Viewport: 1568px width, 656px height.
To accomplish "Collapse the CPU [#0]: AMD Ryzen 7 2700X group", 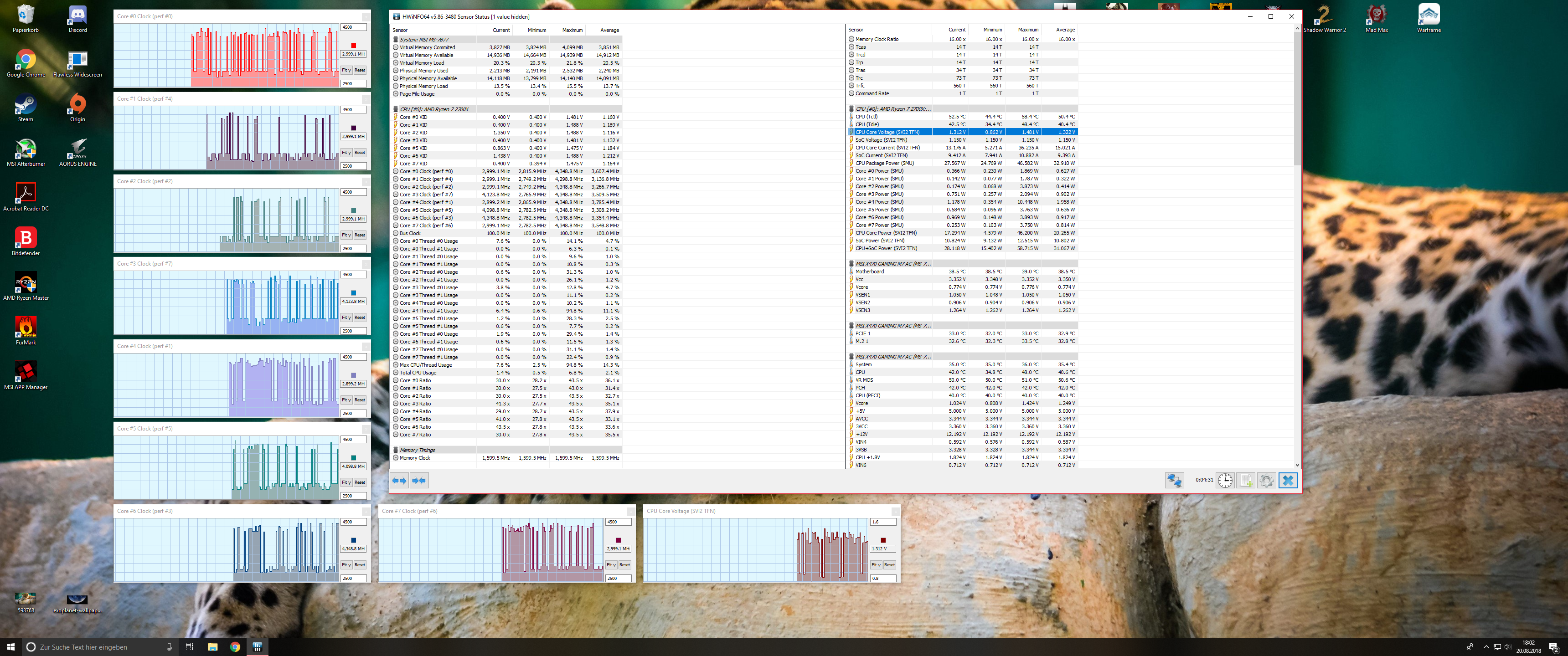I will pos(433,109).
